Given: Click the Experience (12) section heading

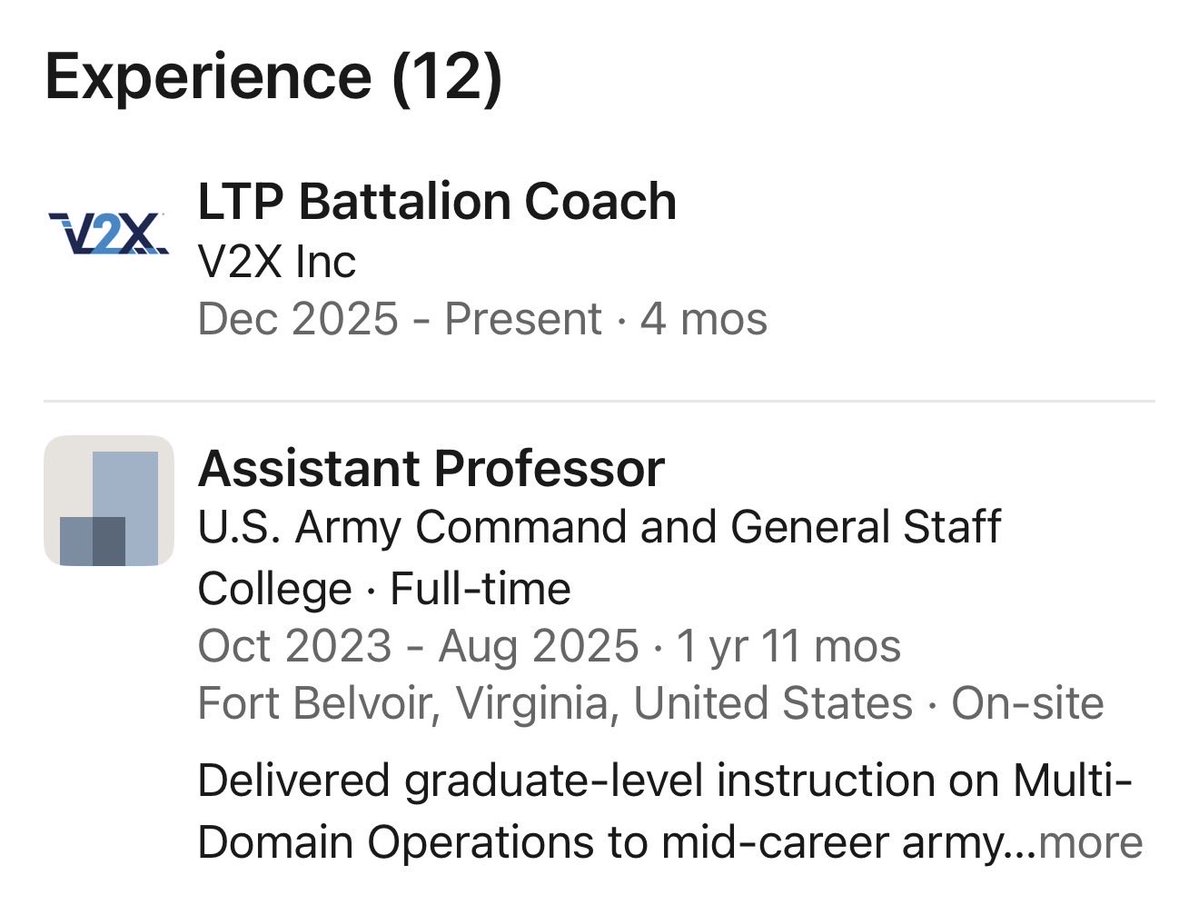Looking at the screenshot, I should [272, 78].
